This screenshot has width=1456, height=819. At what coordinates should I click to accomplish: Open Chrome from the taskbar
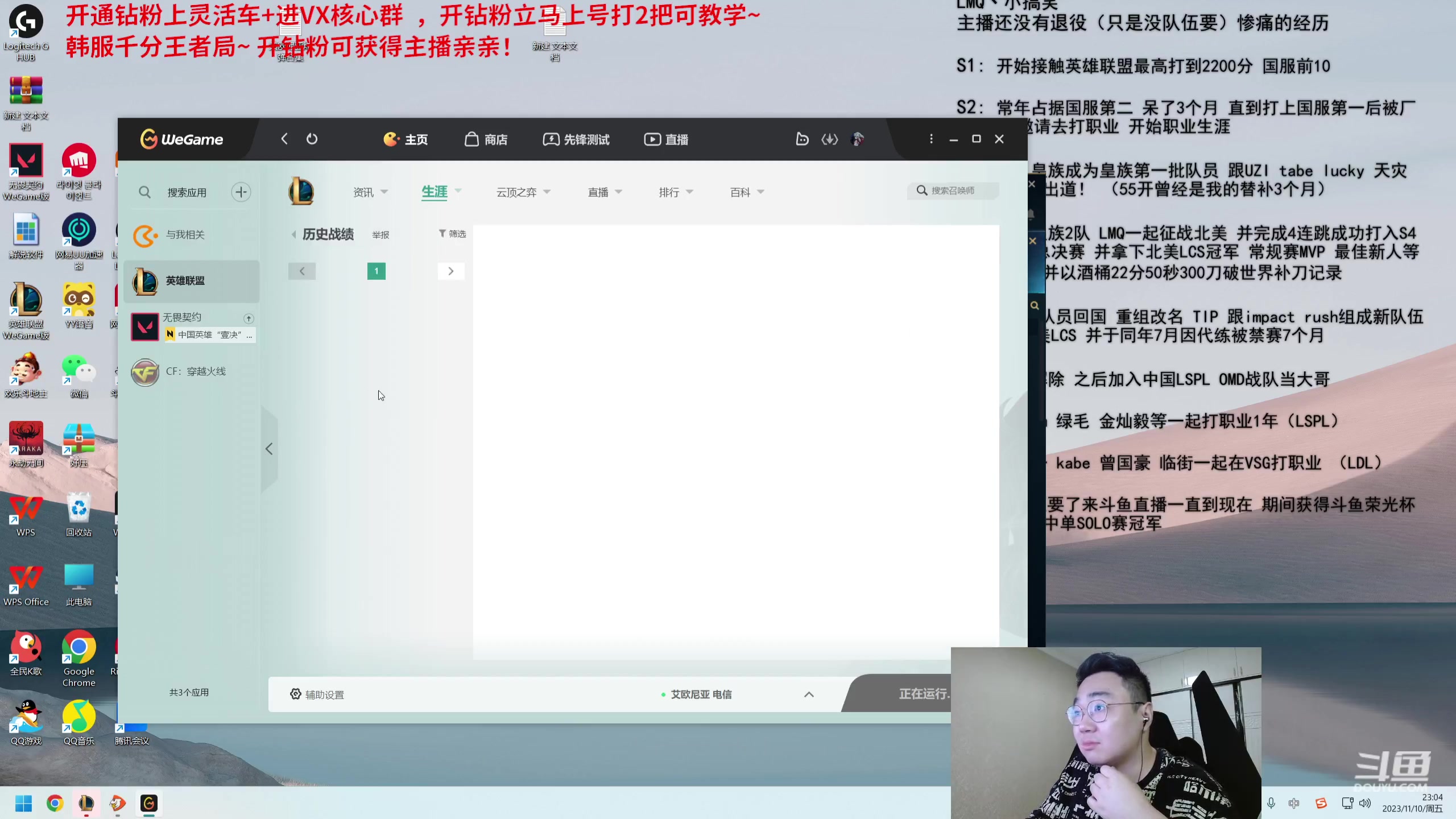(55, 803)
